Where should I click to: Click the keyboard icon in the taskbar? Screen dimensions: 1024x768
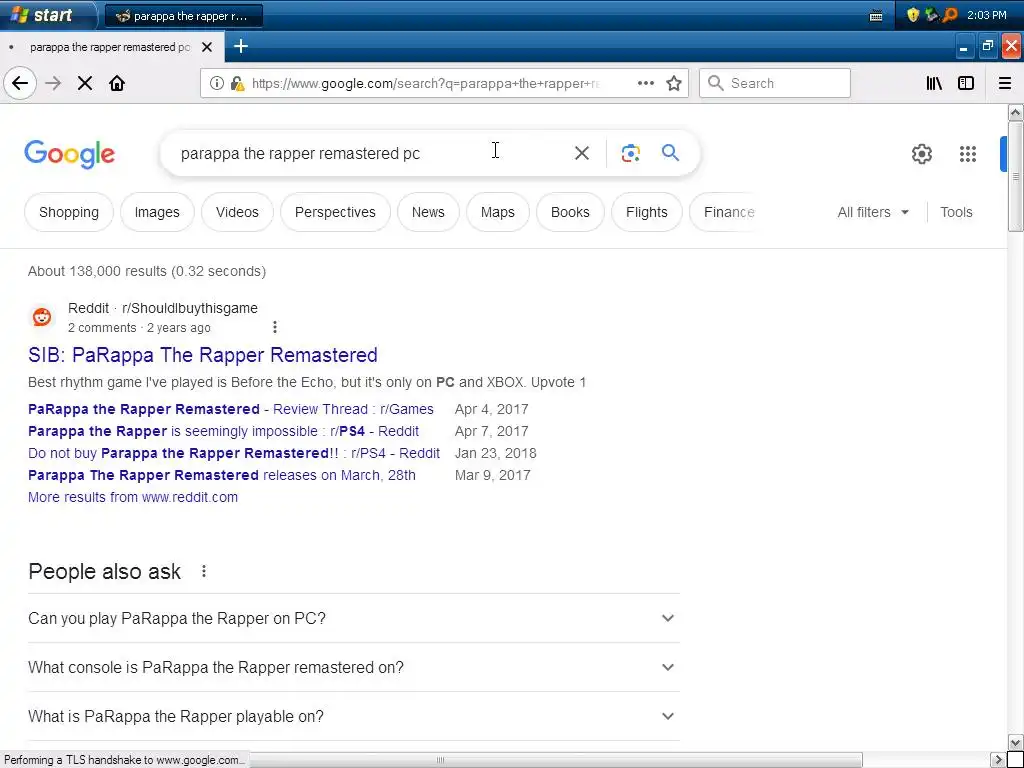(876, 16)
